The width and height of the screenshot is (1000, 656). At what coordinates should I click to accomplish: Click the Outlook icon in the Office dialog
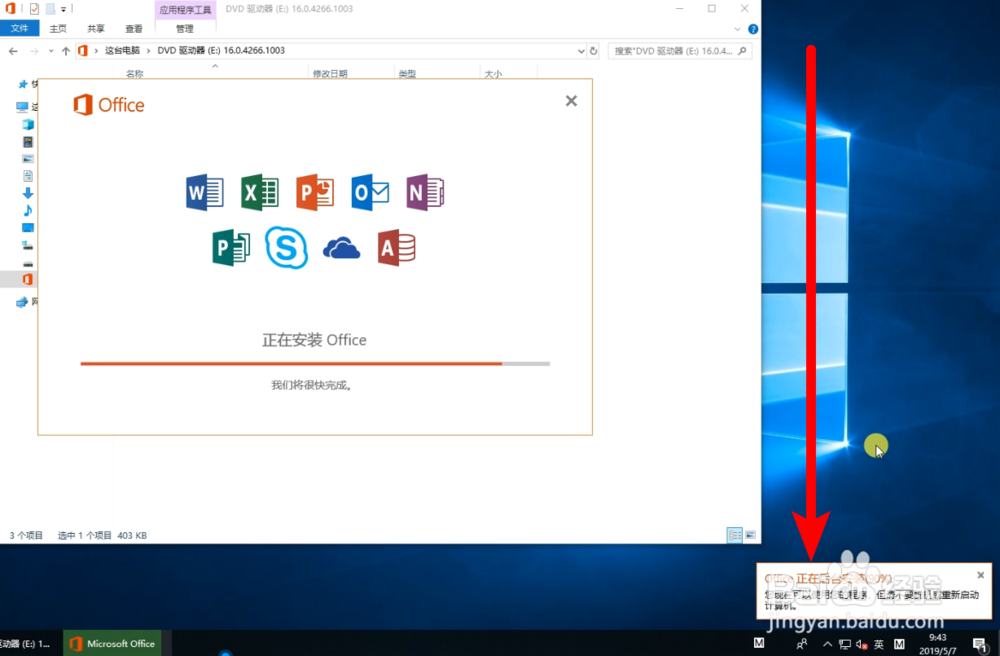tap(370, 192)
